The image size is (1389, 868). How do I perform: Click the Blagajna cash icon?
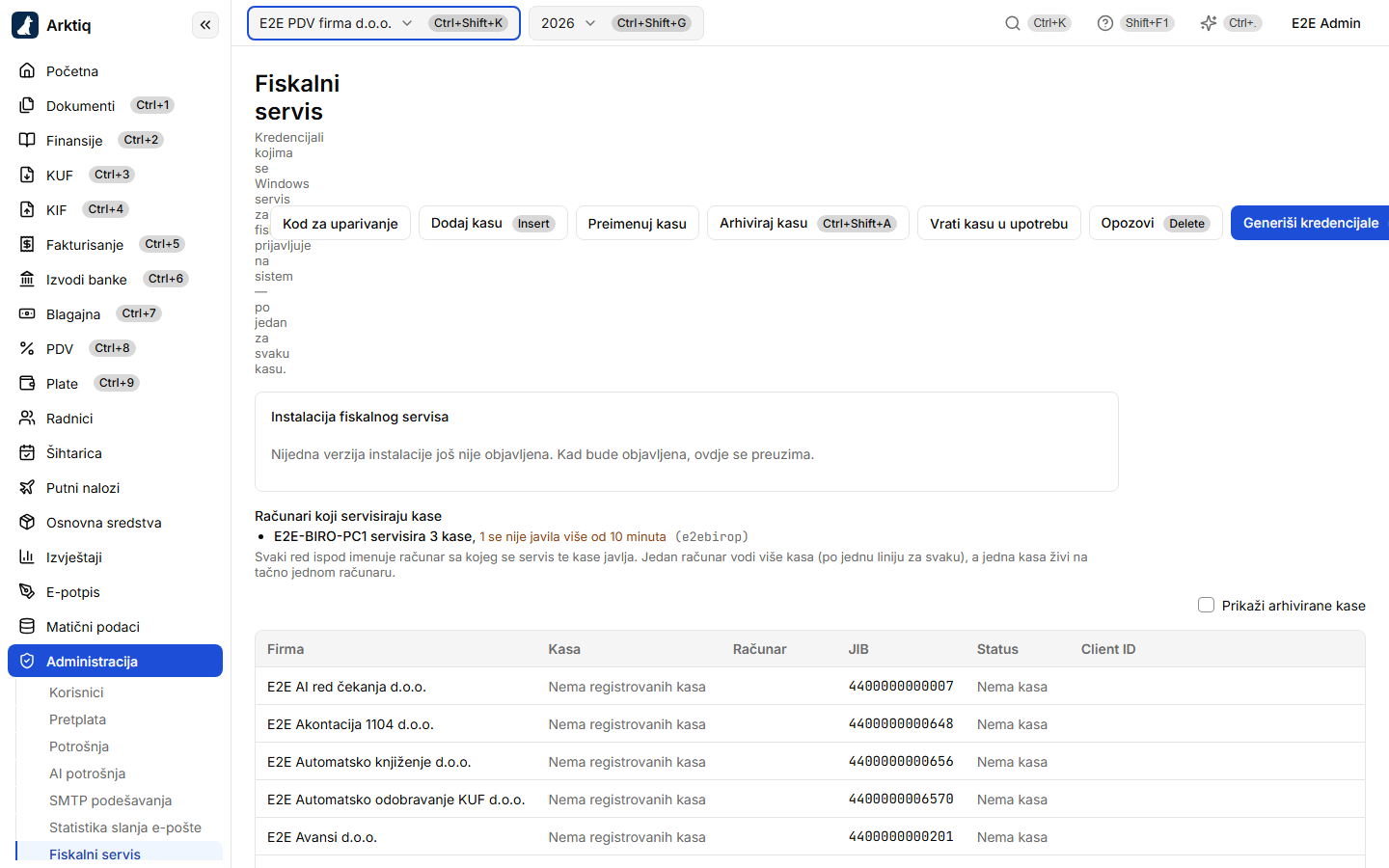tap(27, 313)
